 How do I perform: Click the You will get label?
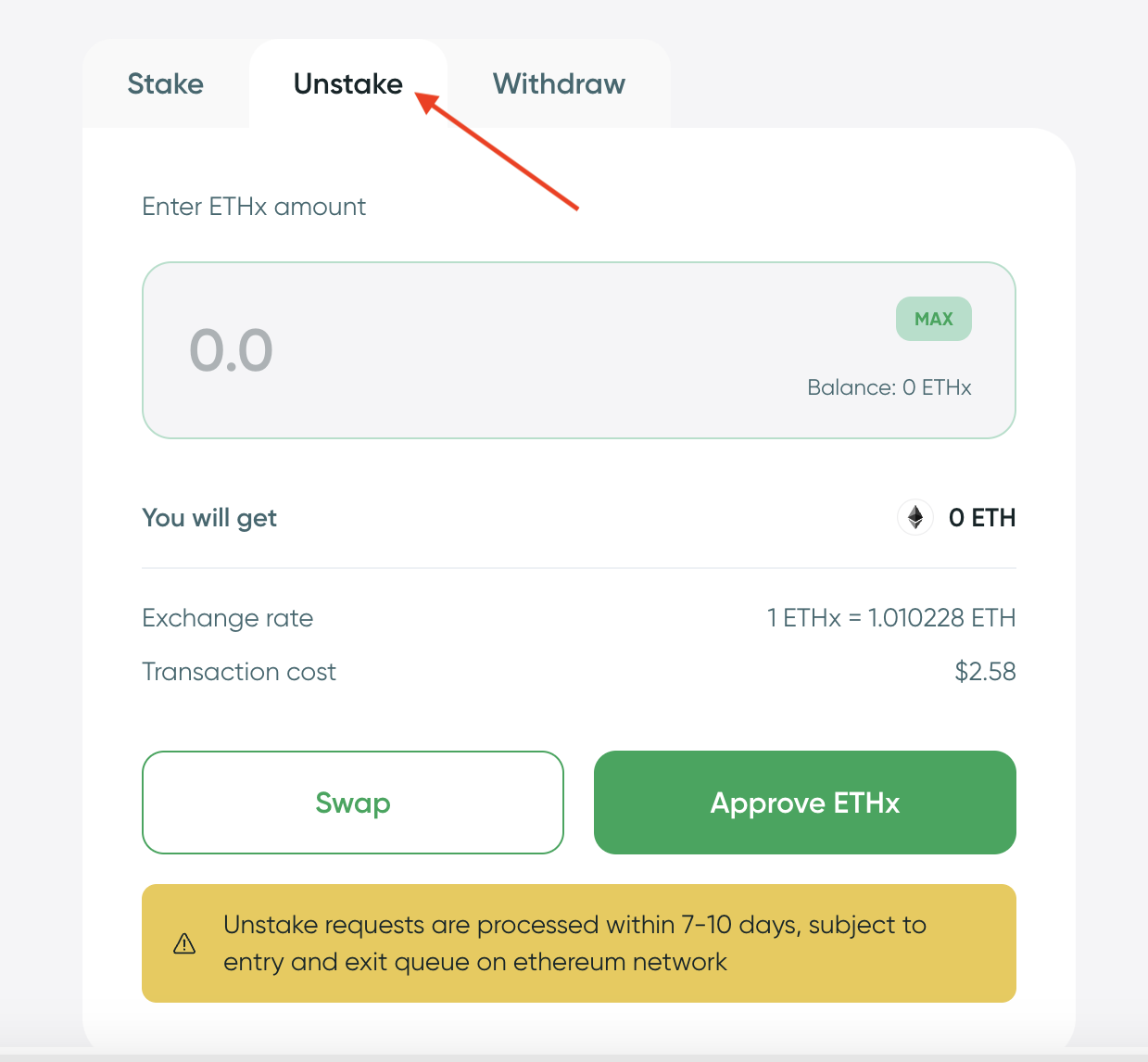(x=209, y=518)
